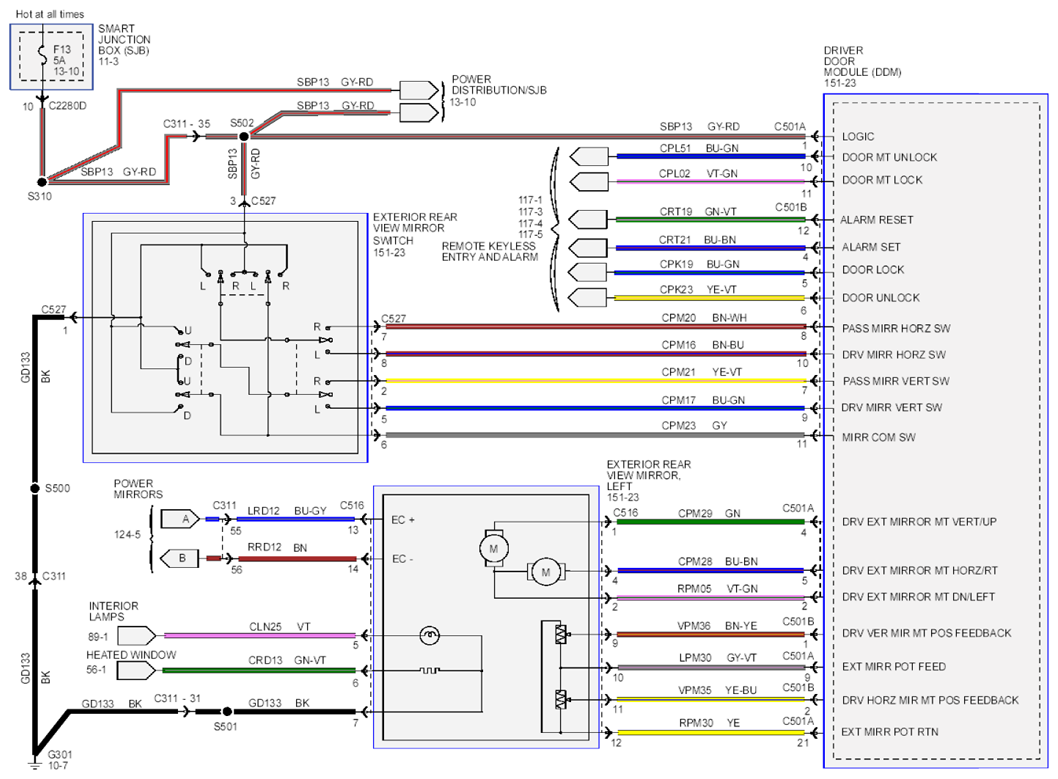Click the LOGIC pin label
This screenshot has height=779, width=1058.
click(x=858, y=136)
